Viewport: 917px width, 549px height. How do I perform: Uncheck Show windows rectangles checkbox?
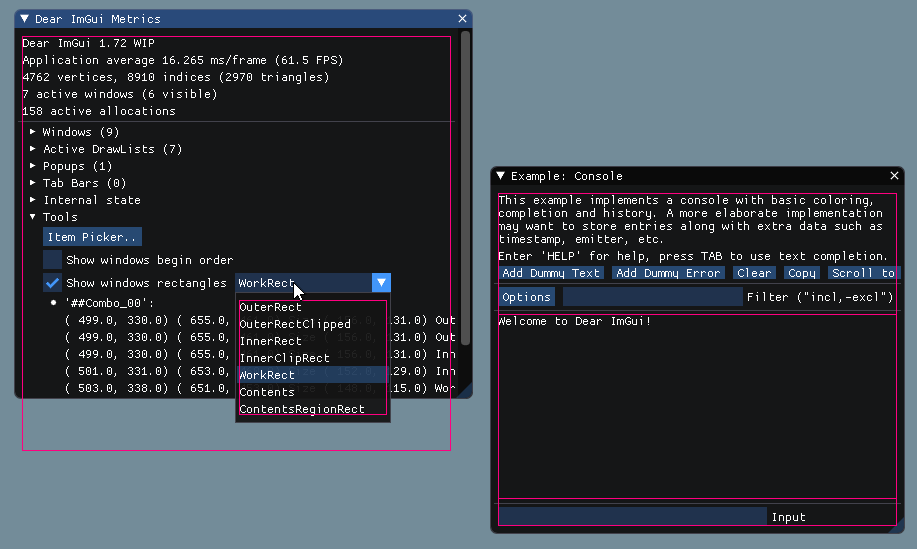tap(53, 283)
